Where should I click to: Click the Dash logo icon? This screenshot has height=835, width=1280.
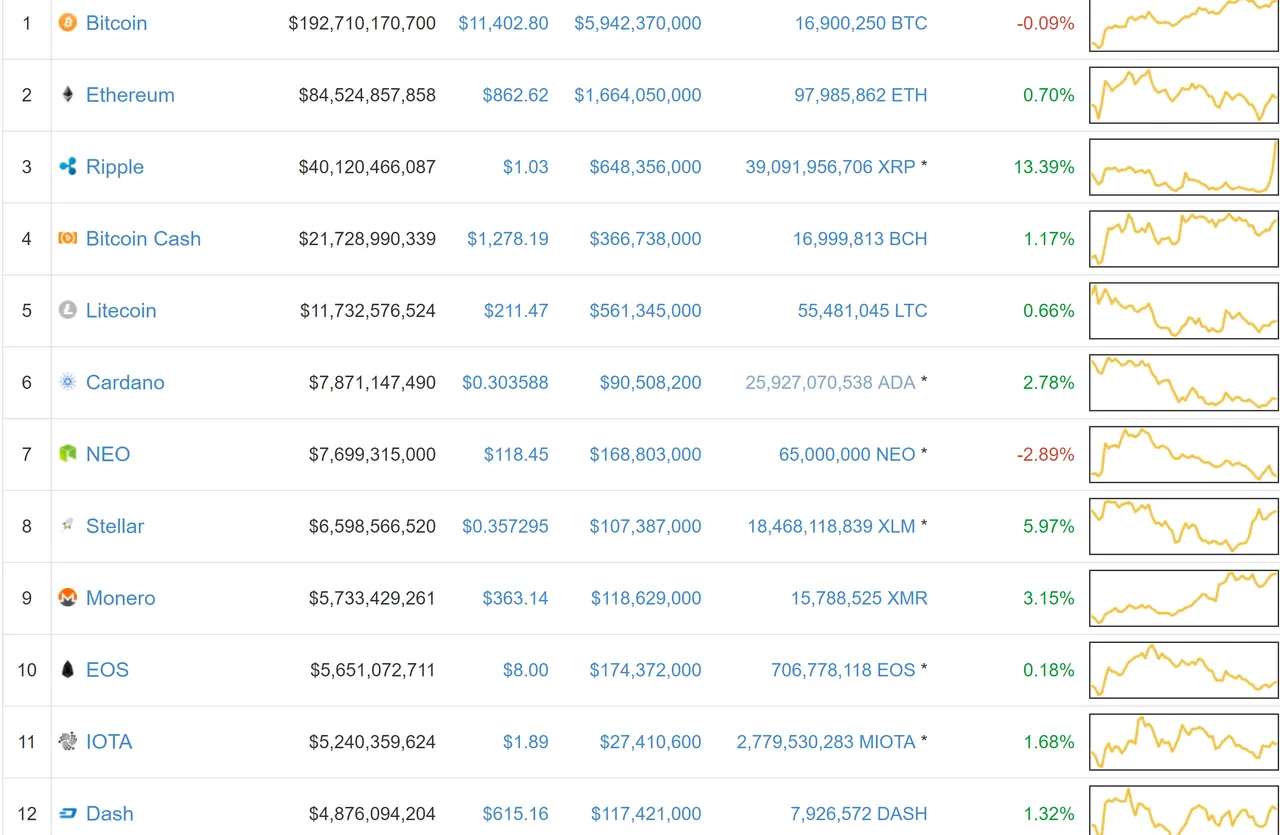[x=67, y=813]
